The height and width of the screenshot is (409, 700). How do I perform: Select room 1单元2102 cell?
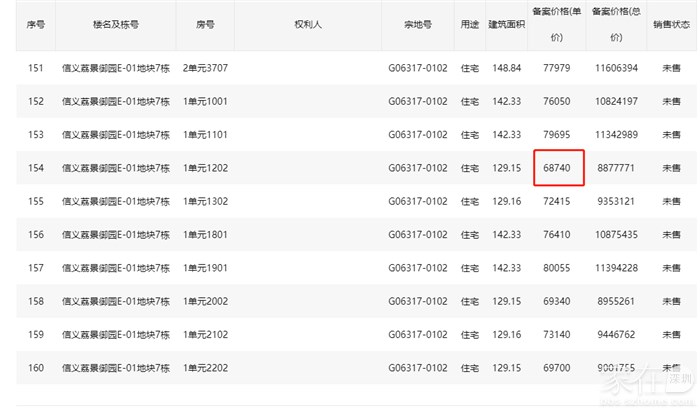point(206,334)
